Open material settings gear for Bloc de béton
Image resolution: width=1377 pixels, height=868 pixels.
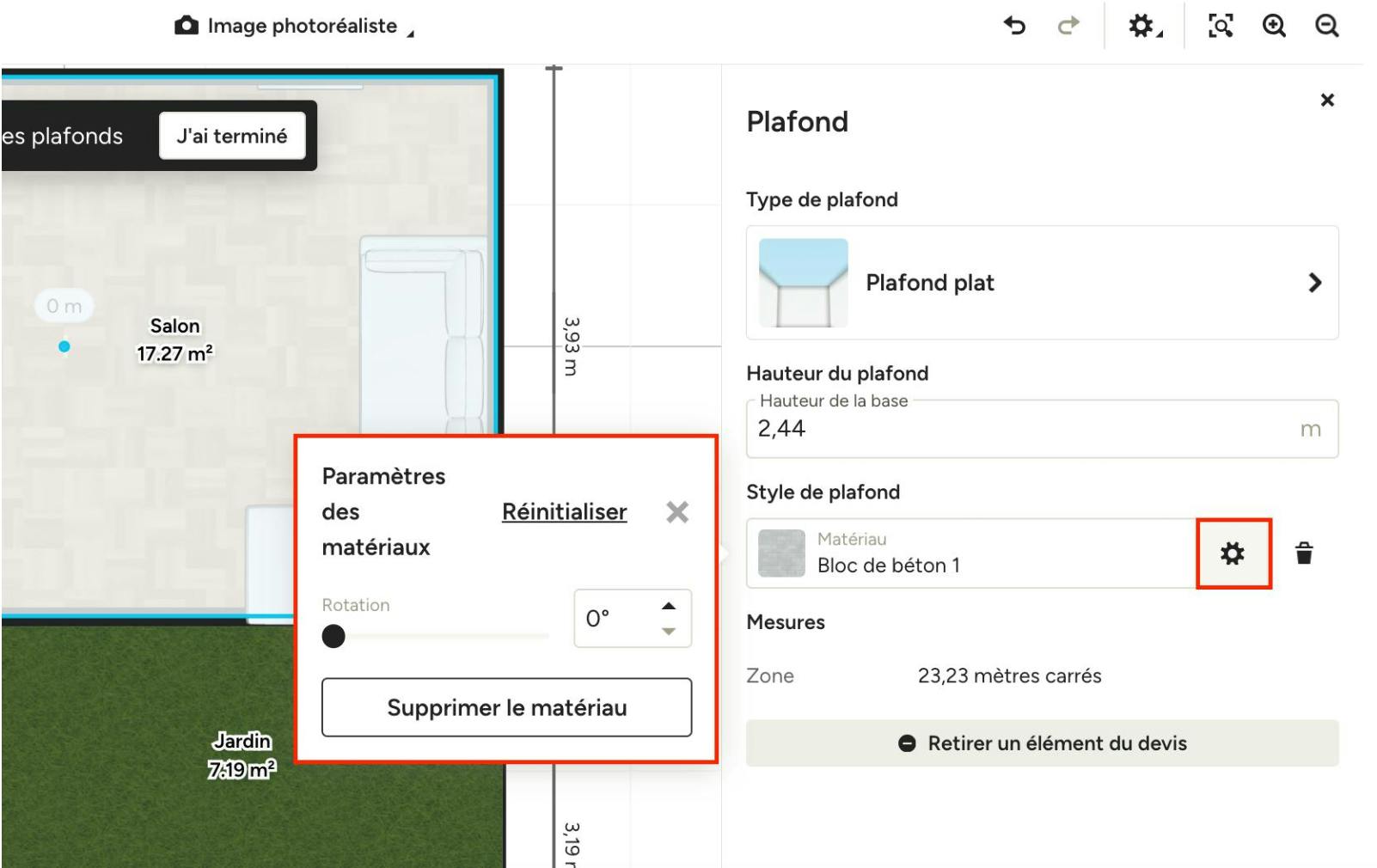(1233, 553)
